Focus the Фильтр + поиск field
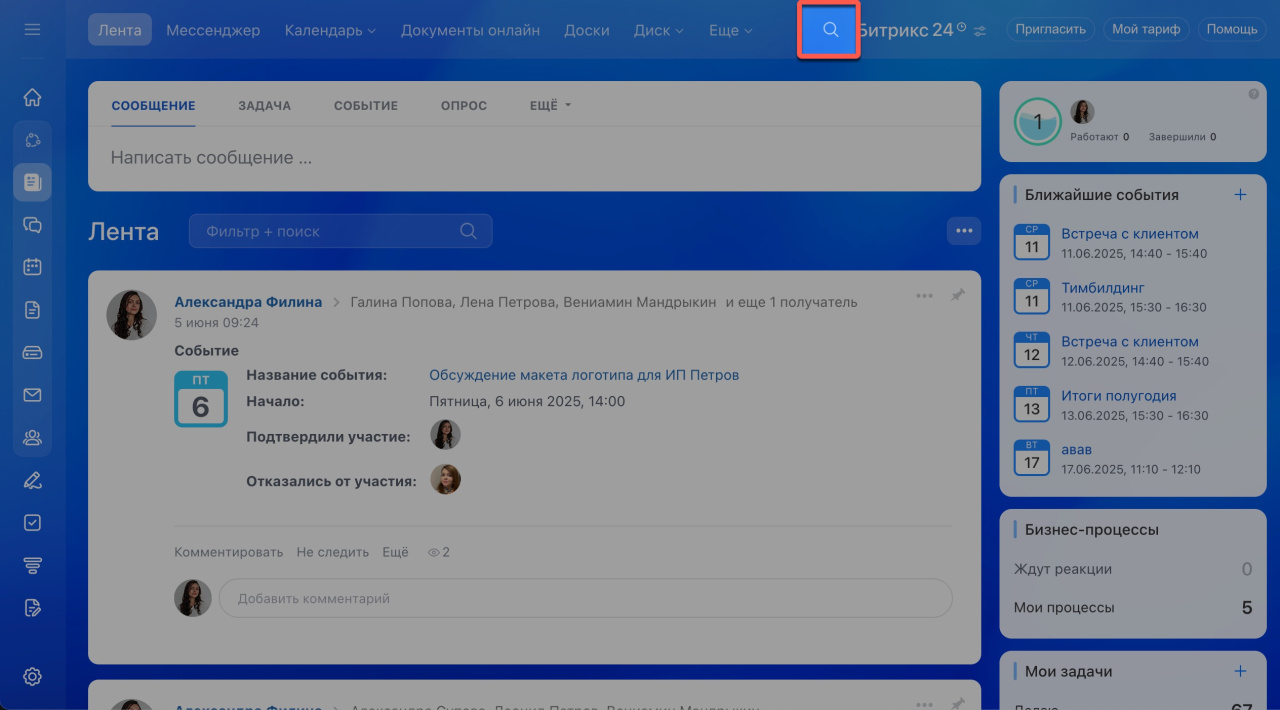 (340, 231)
